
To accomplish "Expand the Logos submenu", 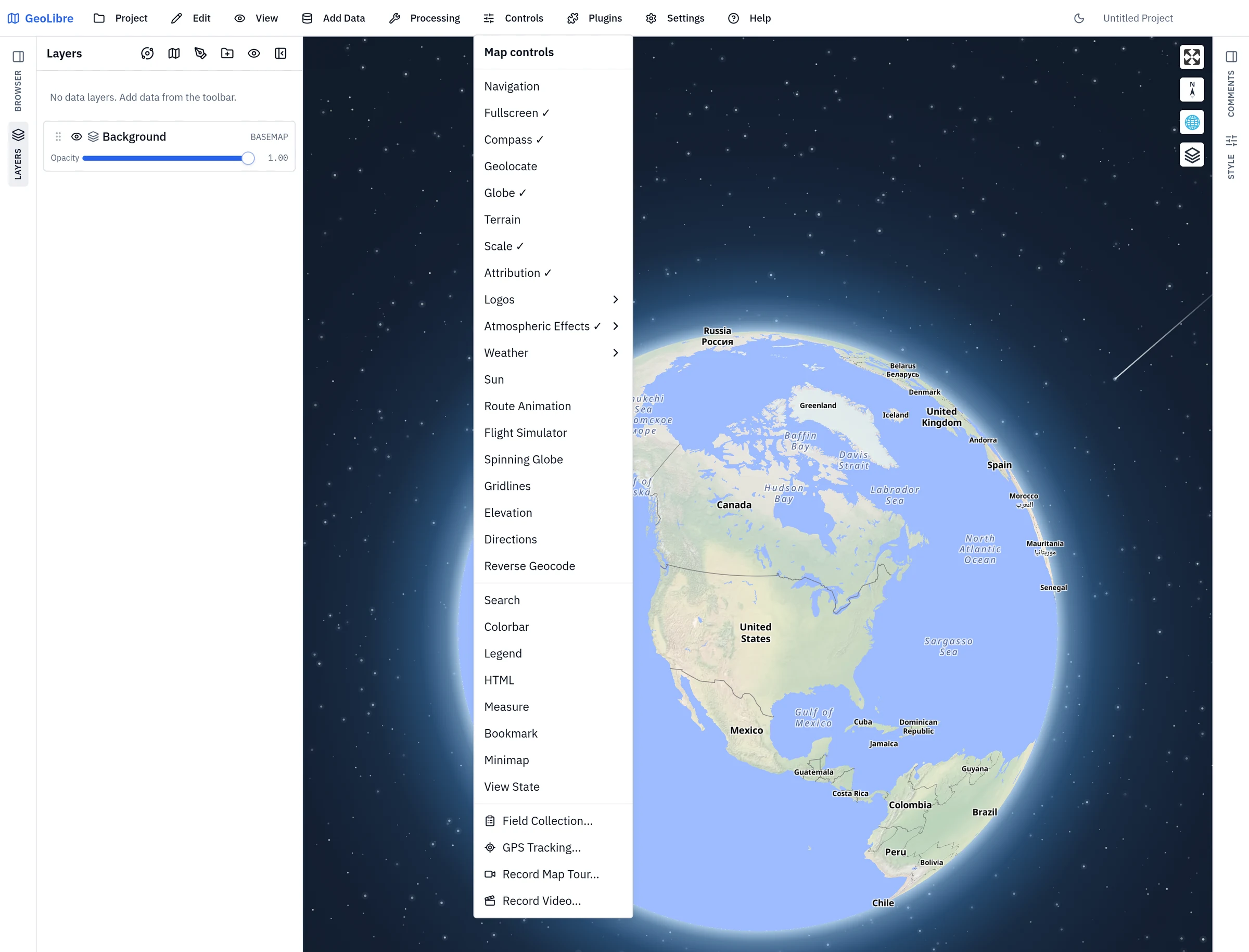I will click(553, 299).
